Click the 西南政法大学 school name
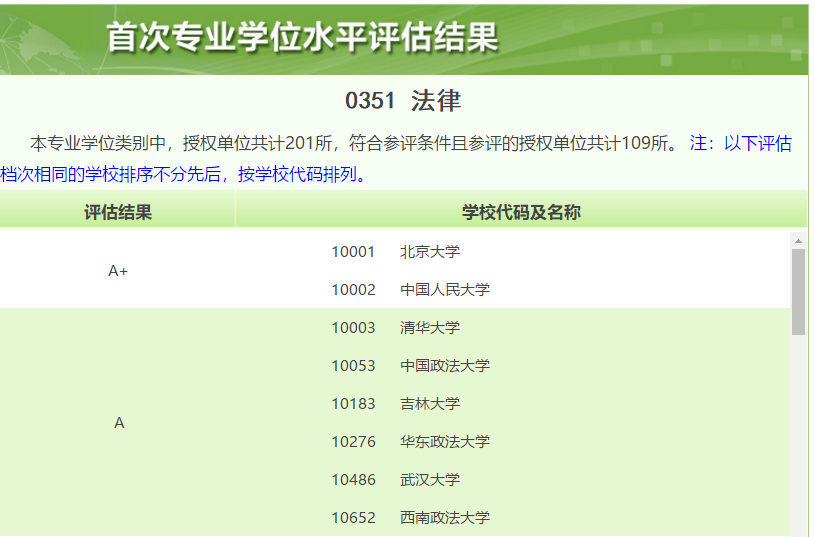This screenshot has width=814, height=537. tap(445, 518)
